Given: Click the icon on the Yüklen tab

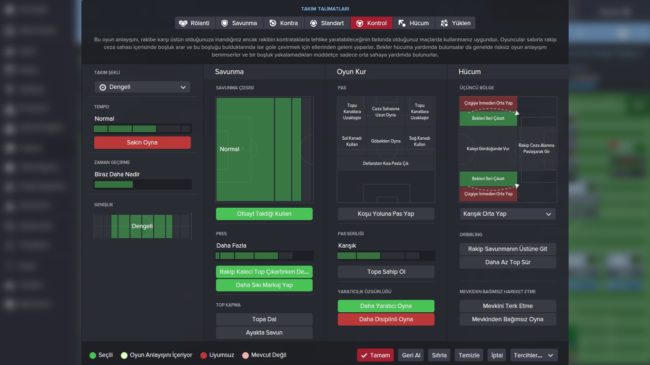Looking at the screenshot, I should (x=444, y=23).
